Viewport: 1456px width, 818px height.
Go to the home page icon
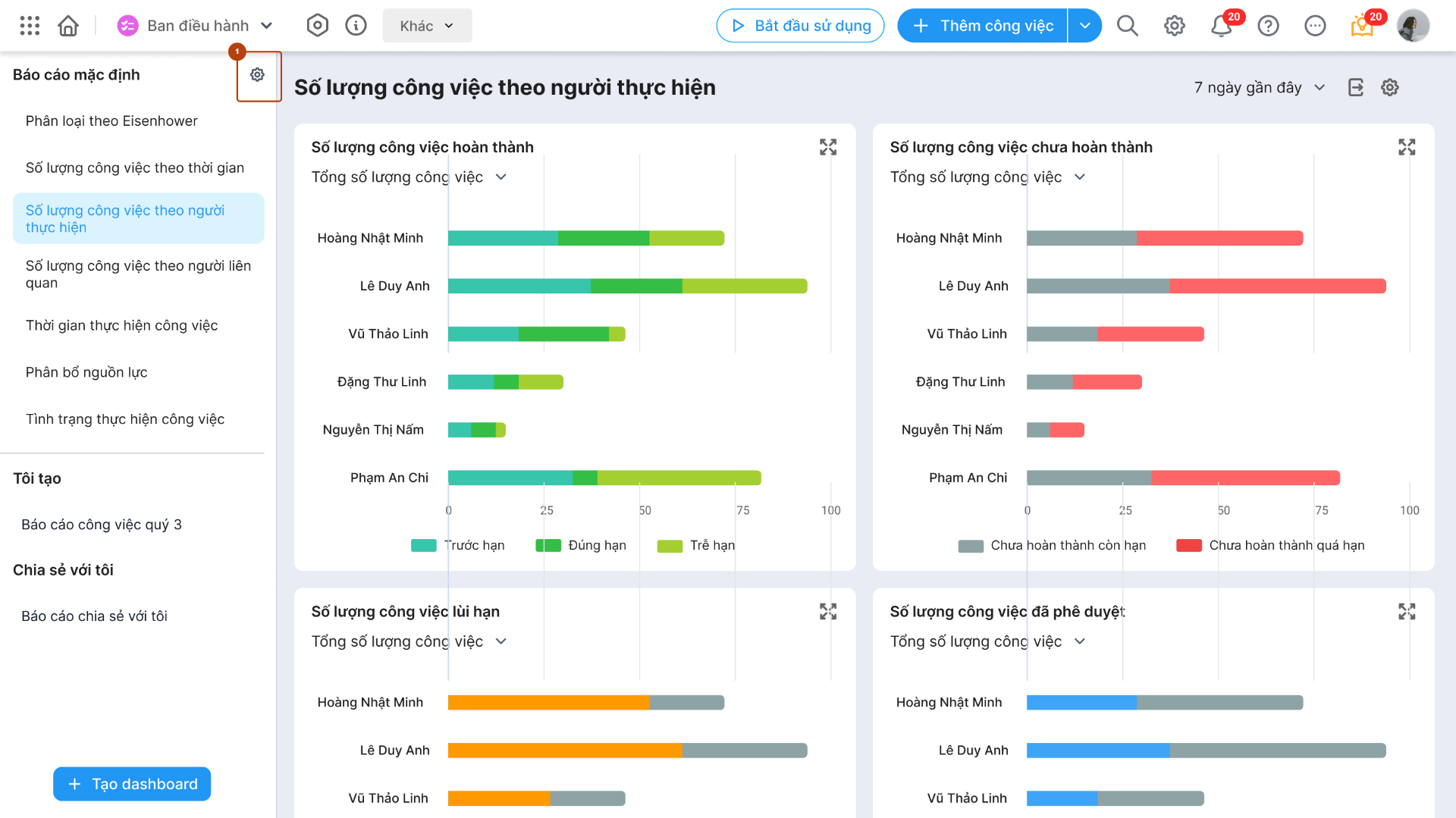(68, 26)
